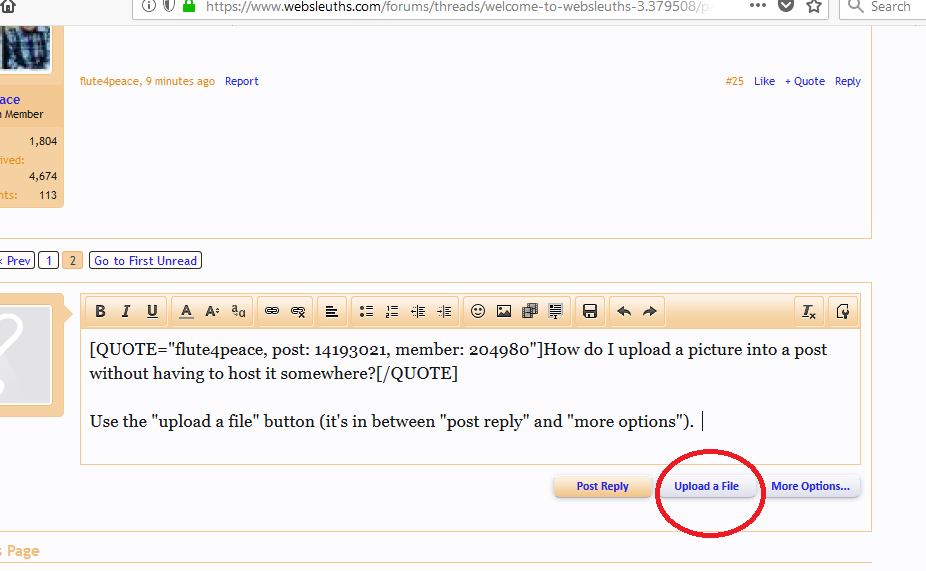
Task: Open the text alignment dropdown
Action: tap(332, 312)
